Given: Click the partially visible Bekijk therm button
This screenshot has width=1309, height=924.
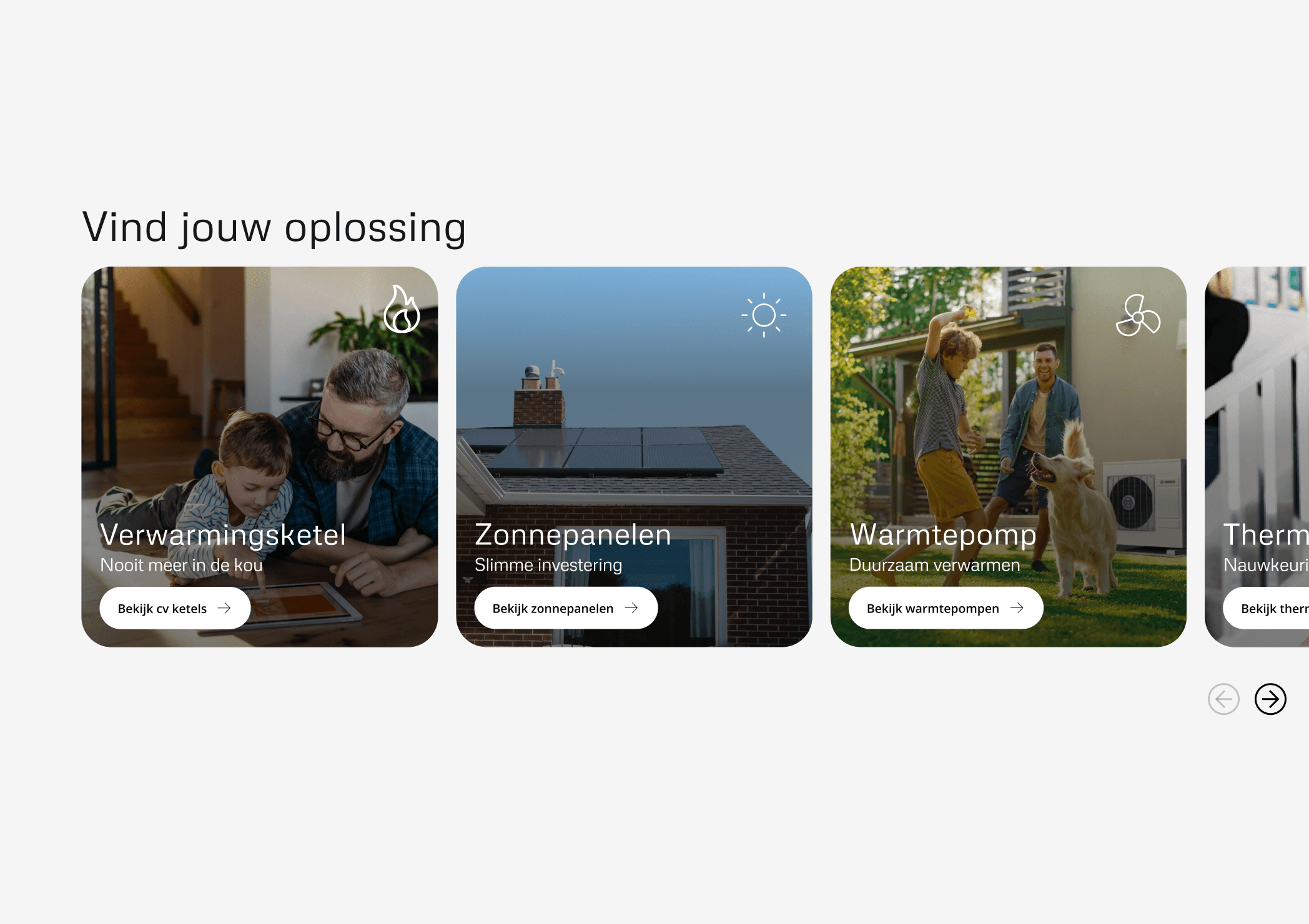Looking at the screenshot, I should (x=1266, y=608).
